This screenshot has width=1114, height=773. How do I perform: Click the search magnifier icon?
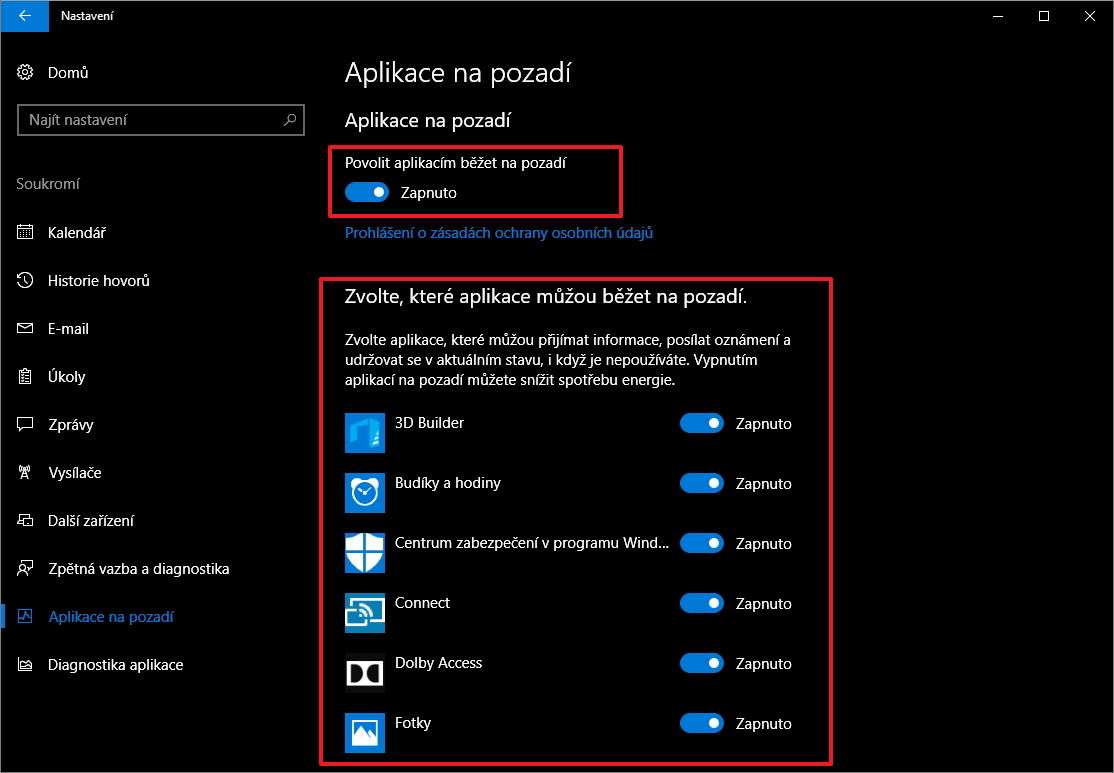(290, 120)
